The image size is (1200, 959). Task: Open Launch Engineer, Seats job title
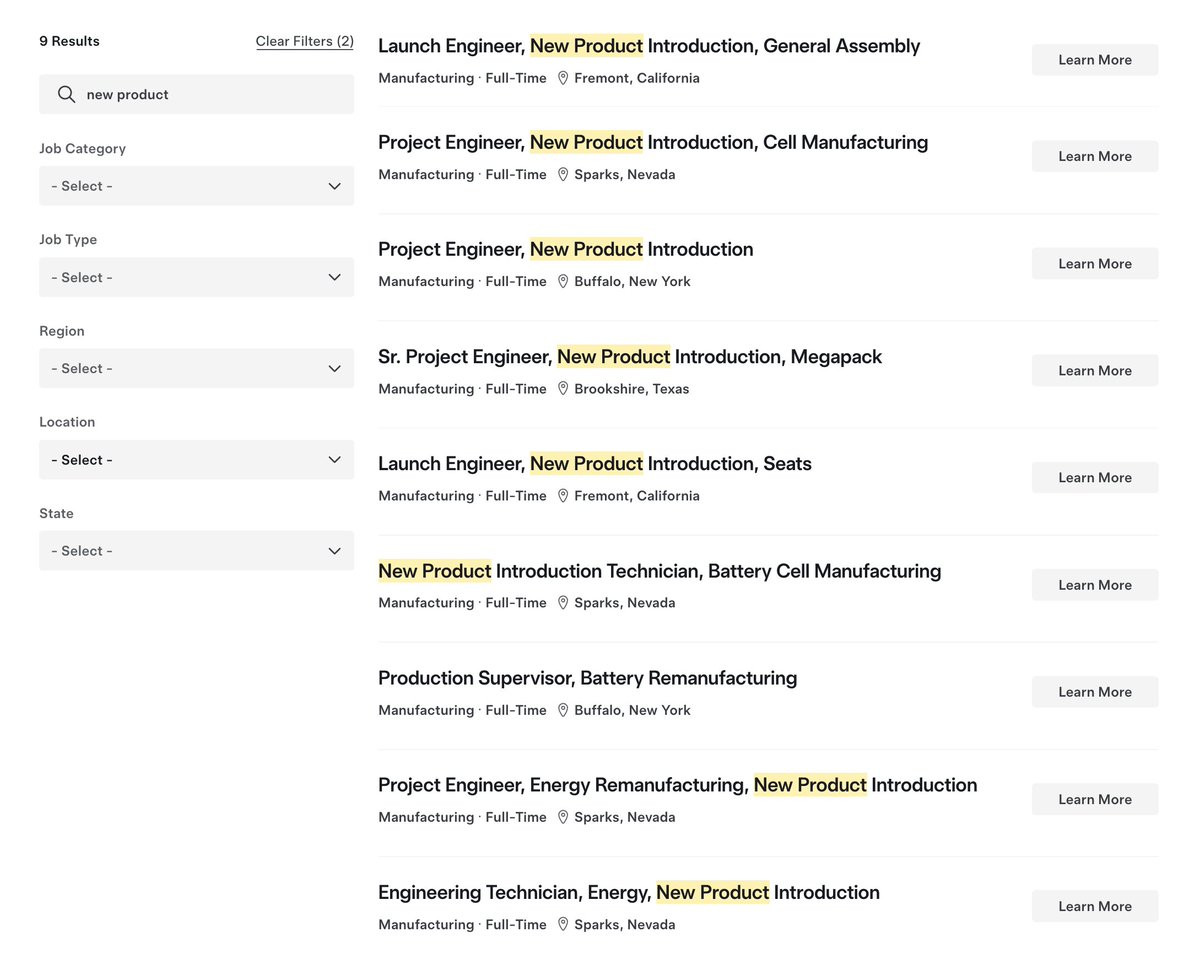(594, 464)
